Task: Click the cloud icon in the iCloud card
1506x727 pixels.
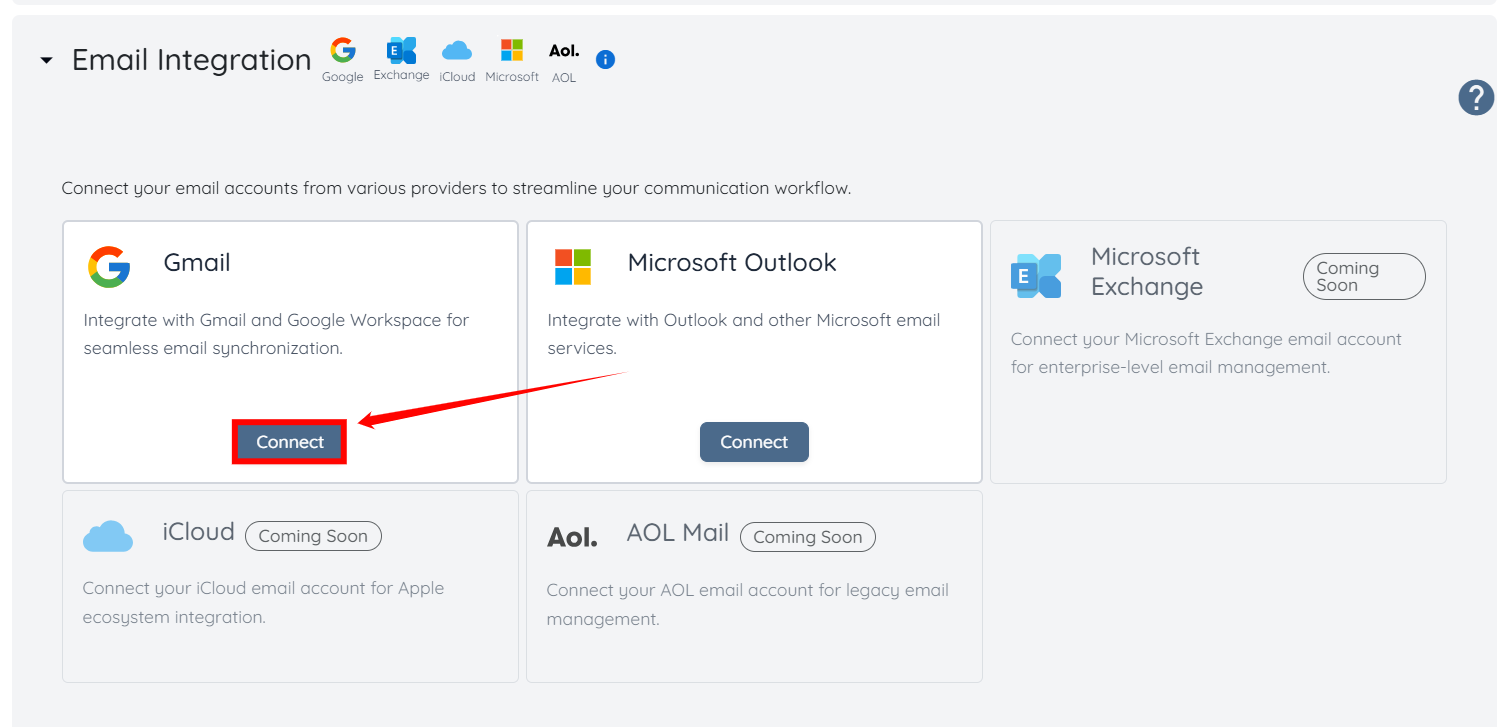Action: (108, 537)
